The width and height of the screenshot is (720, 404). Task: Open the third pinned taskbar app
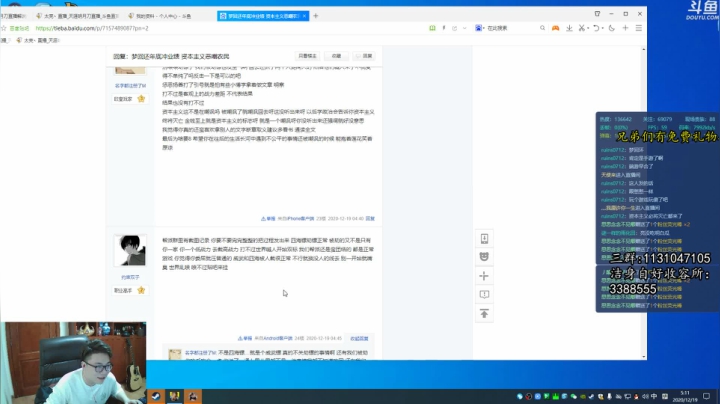point(192,396)
